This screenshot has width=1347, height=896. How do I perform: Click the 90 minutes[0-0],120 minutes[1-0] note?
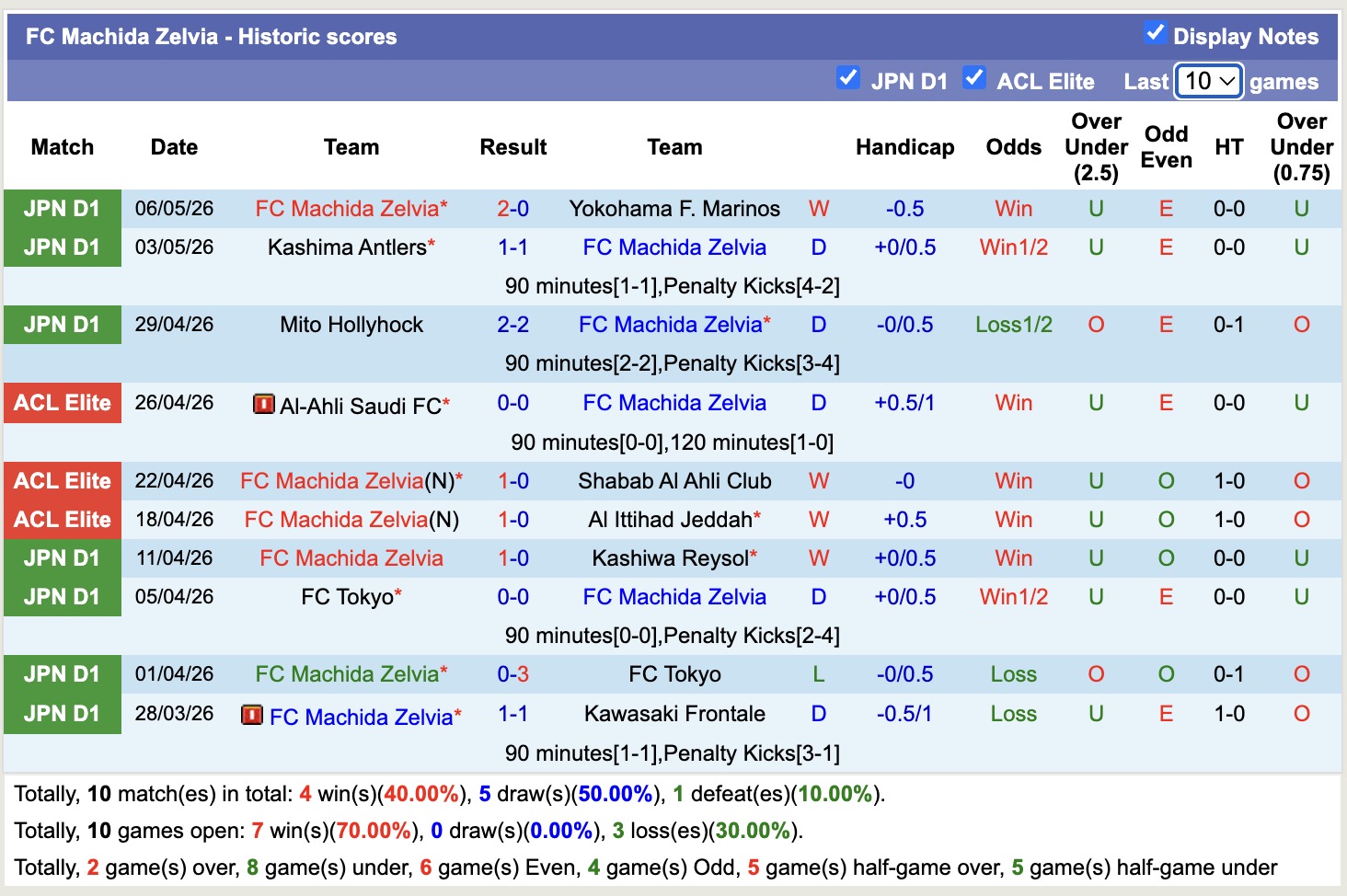coord(672,442)
